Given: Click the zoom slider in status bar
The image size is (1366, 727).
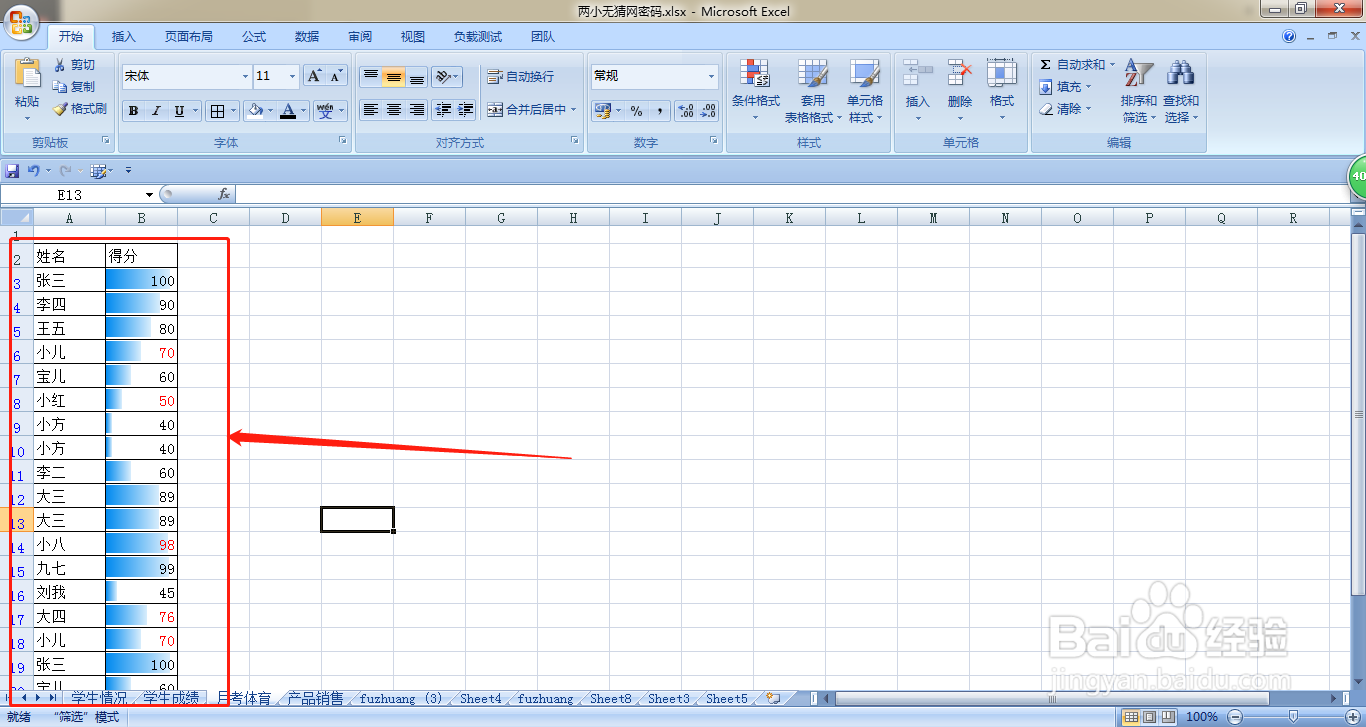Looking at the screenshot, I should [x=1293, y=717].
